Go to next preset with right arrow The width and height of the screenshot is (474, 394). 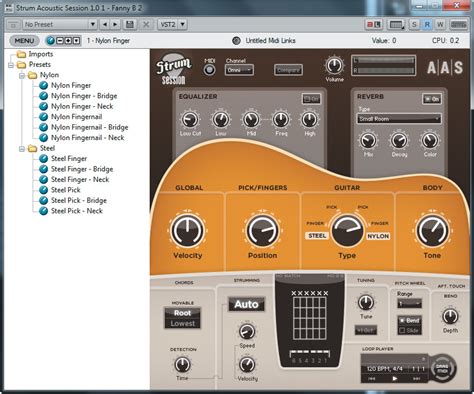[115, 24]
